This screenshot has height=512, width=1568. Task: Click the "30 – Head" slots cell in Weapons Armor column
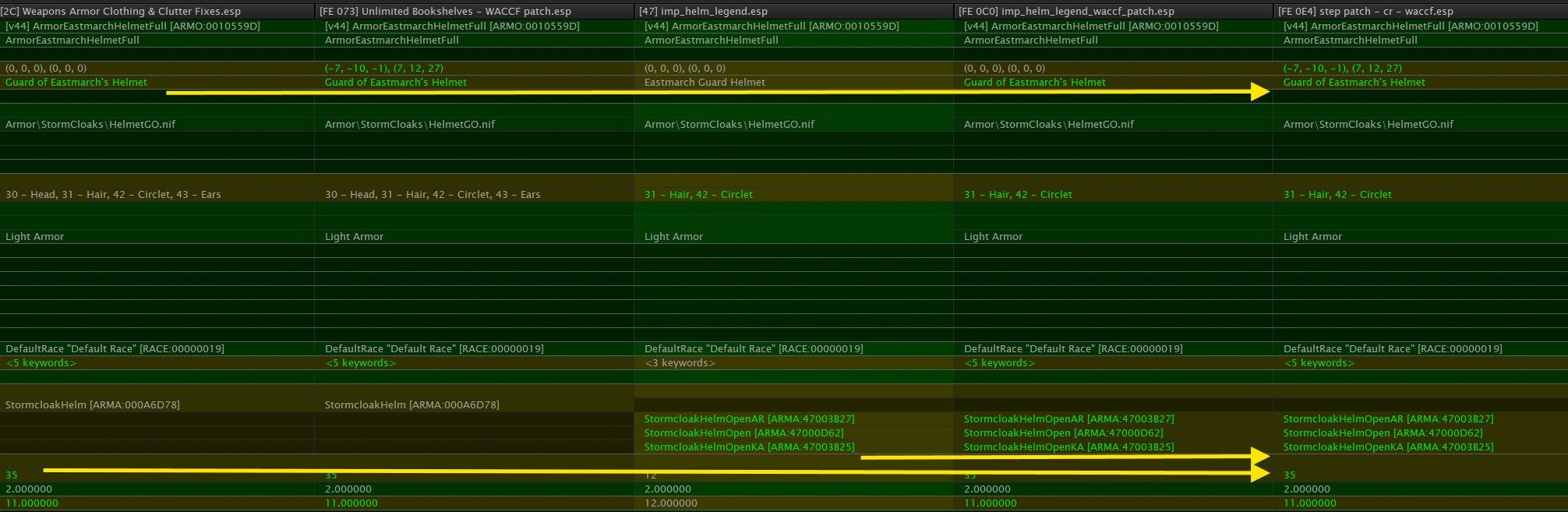pyautogui.click(x=113, y=195)
